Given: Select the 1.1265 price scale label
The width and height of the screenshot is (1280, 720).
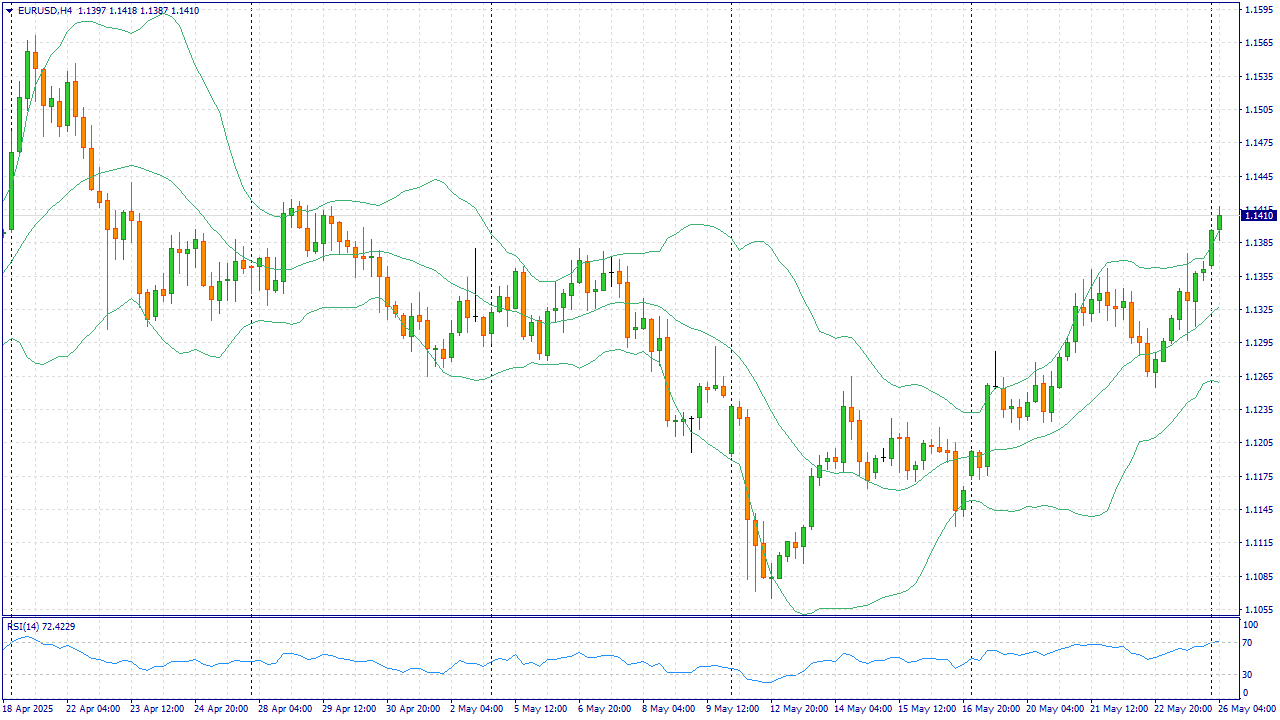Looking at the screenshot, I should coord(1258,376).
